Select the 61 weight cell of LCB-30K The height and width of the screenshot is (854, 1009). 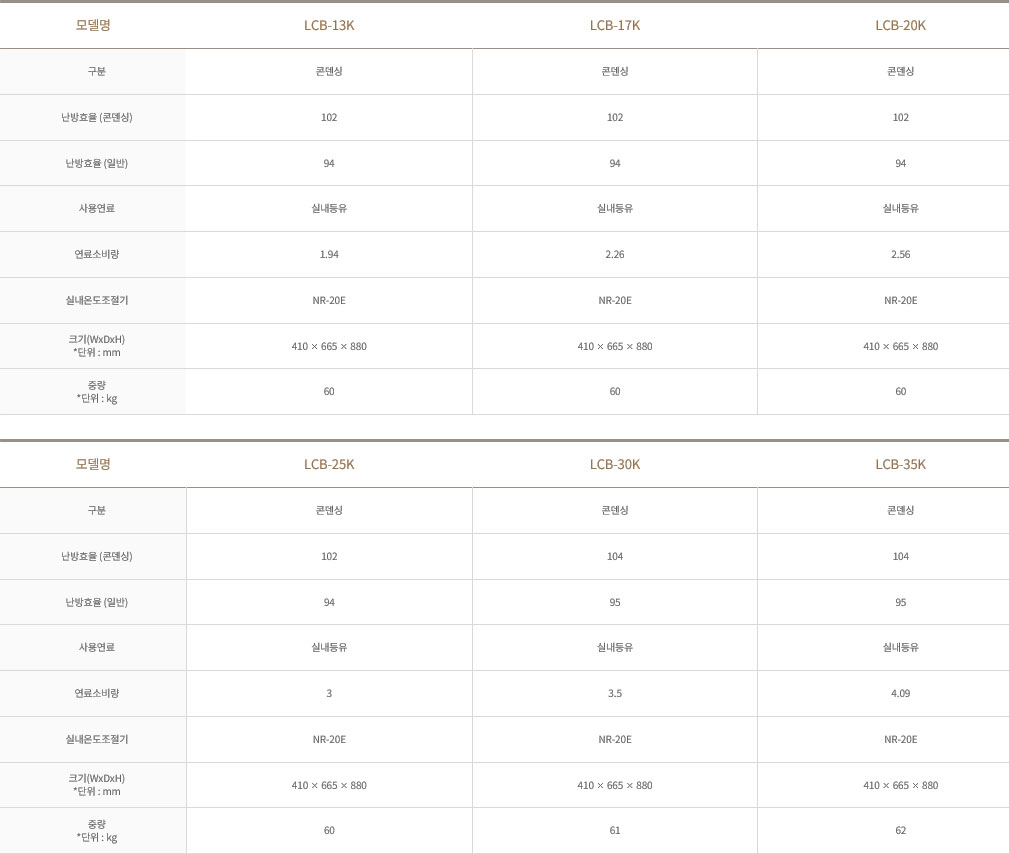[x=615, y=830]
